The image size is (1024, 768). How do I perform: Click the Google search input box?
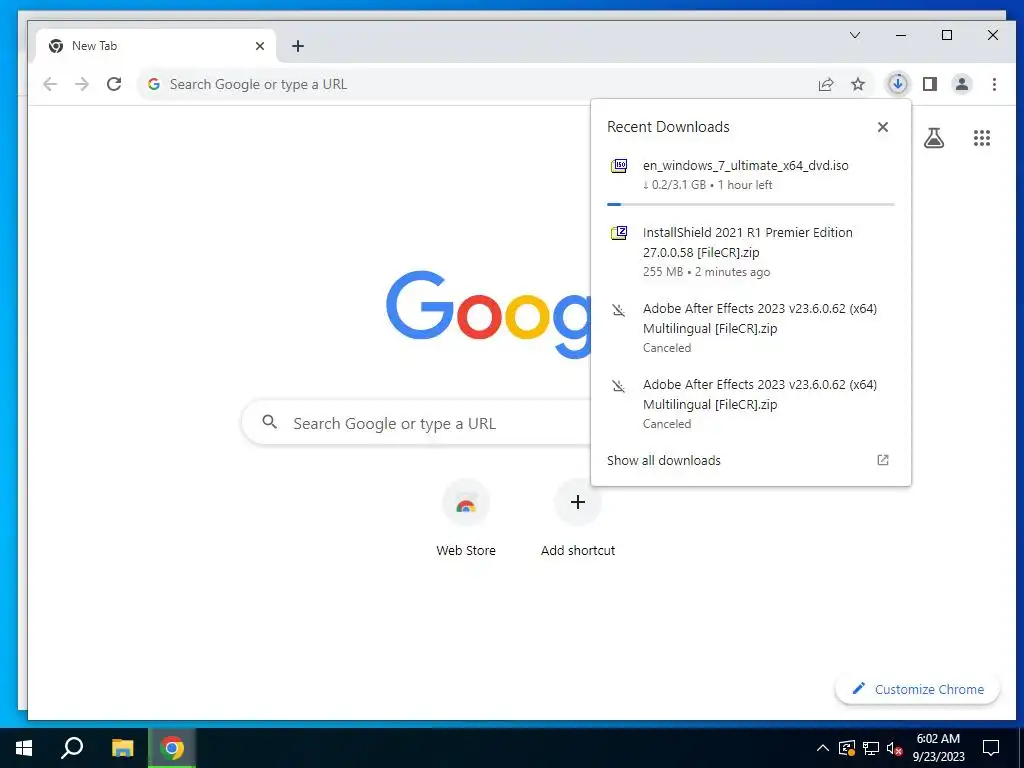coord(416,423)
